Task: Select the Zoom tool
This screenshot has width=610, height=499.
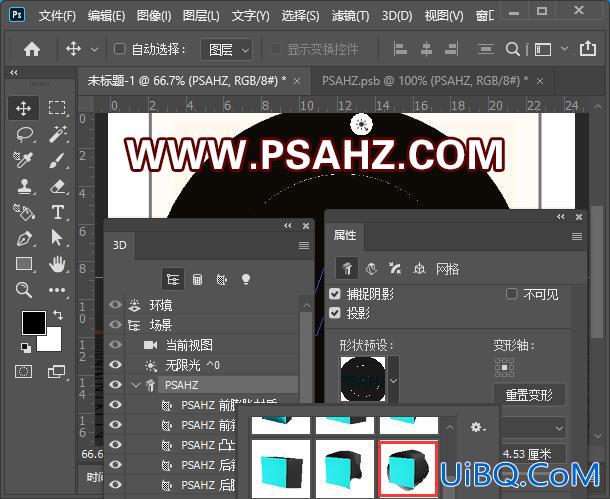Action: tap(23, 290)
